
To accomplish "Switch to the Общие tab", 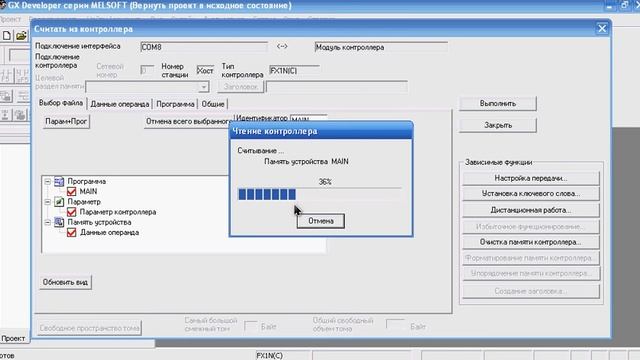I will pos(213,104).
